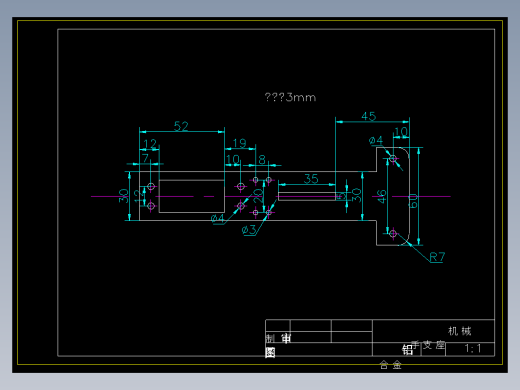This screenshot has width=520, height=390.
Task: Click the 45 dimension text
Action: click(369, 116)
